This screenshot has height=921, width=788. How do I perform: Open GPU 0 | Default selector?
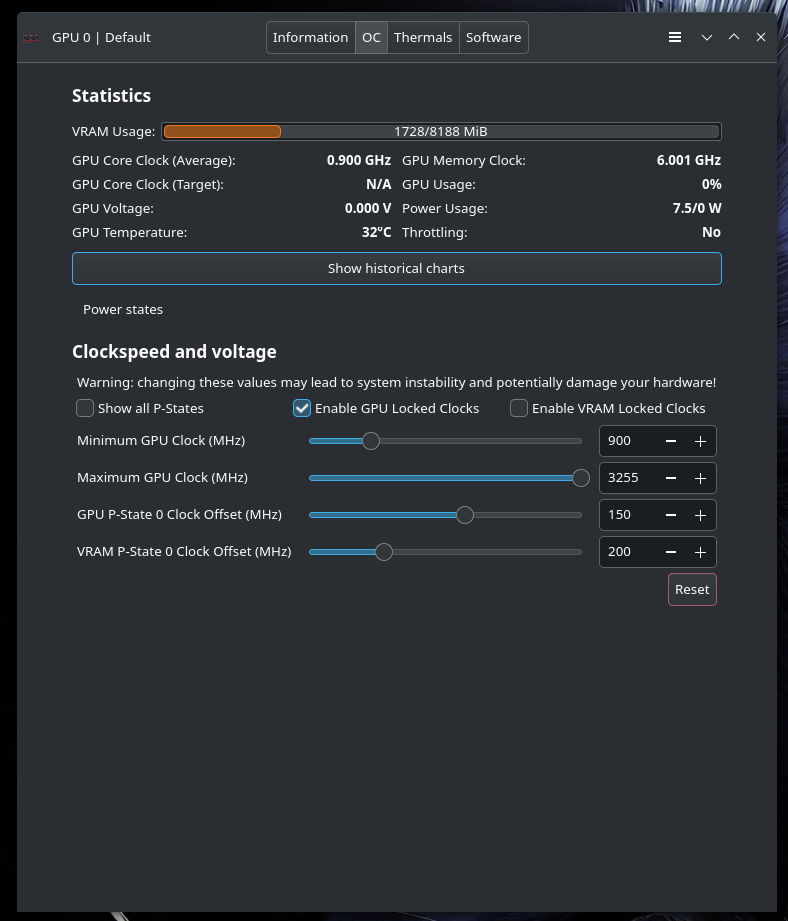101,38
